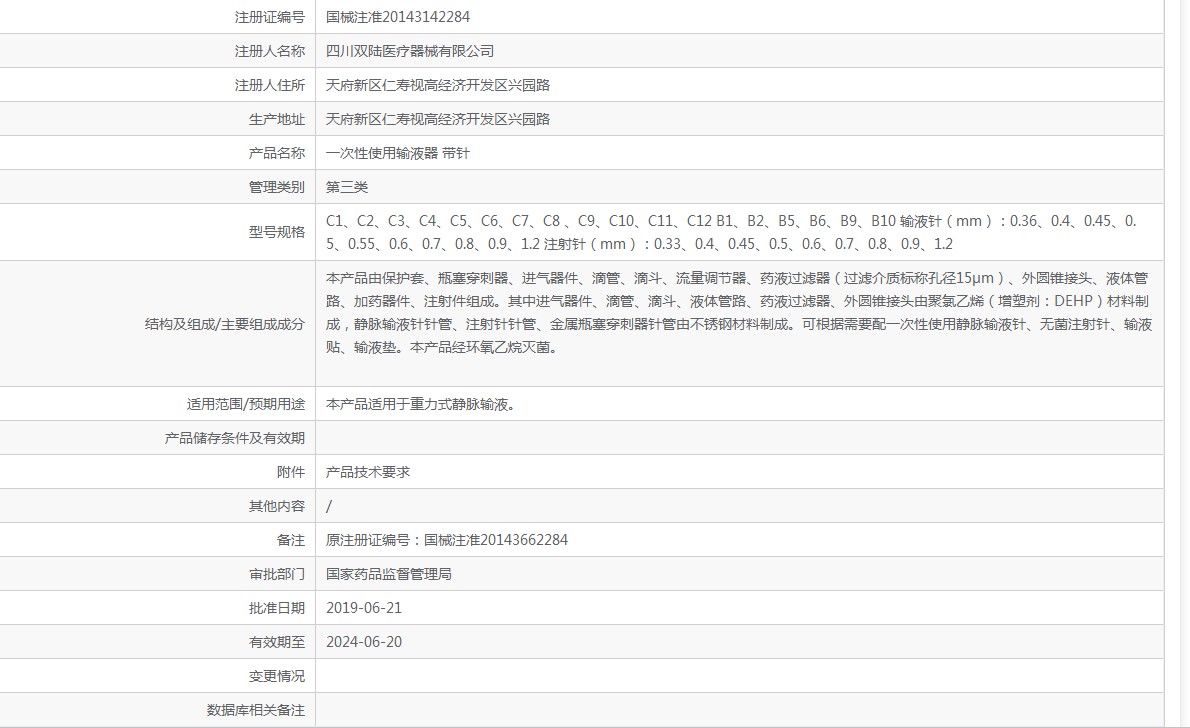Image resolution: width=1190 pixels, height=728 pixels.
Task: Select product name 一次性使用输液器 带针
Action: point(398,153)
